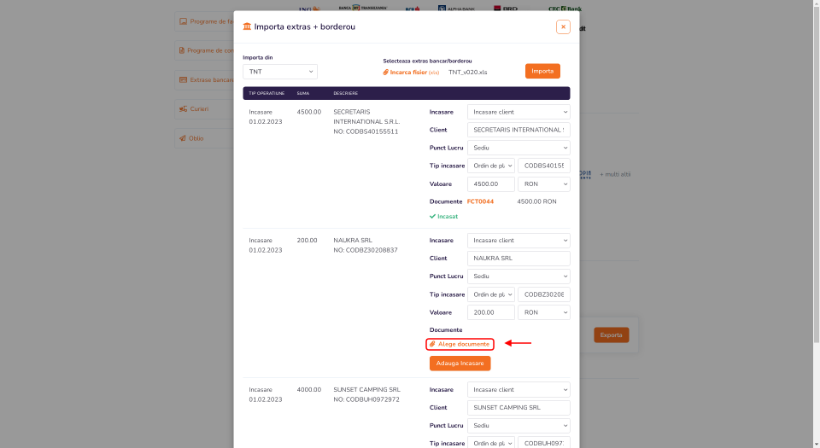Open the Importa din TNT dropdown
The width and height of the screenshot is (820, 448).
coord(280,72)
